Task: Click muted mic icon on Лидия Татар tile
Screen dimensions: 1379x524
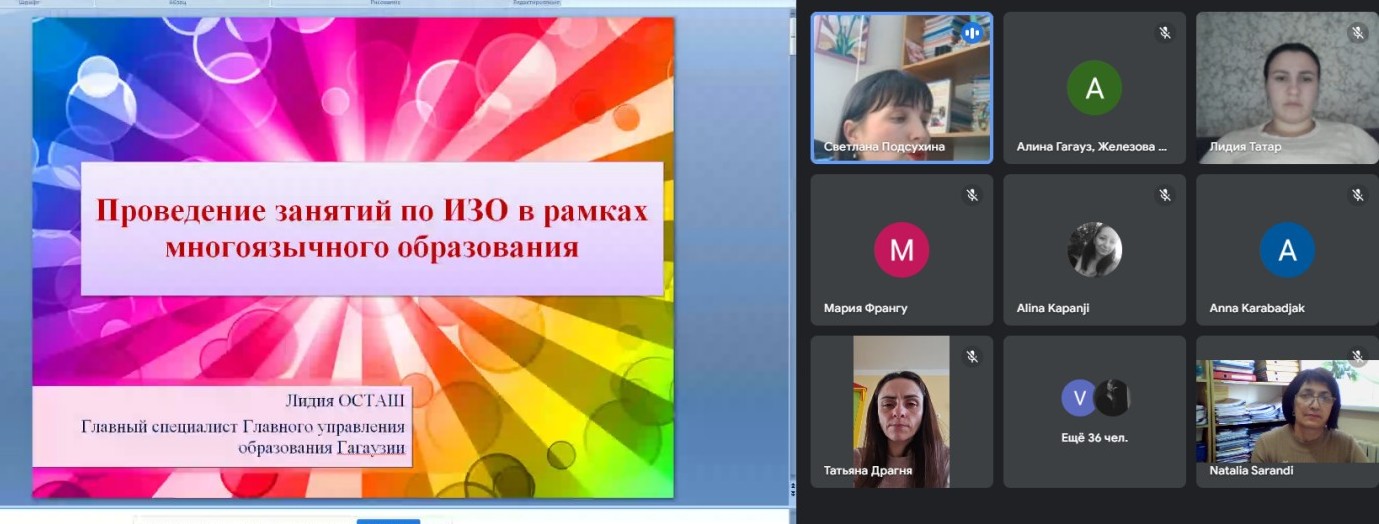Action: point(1357,33)
